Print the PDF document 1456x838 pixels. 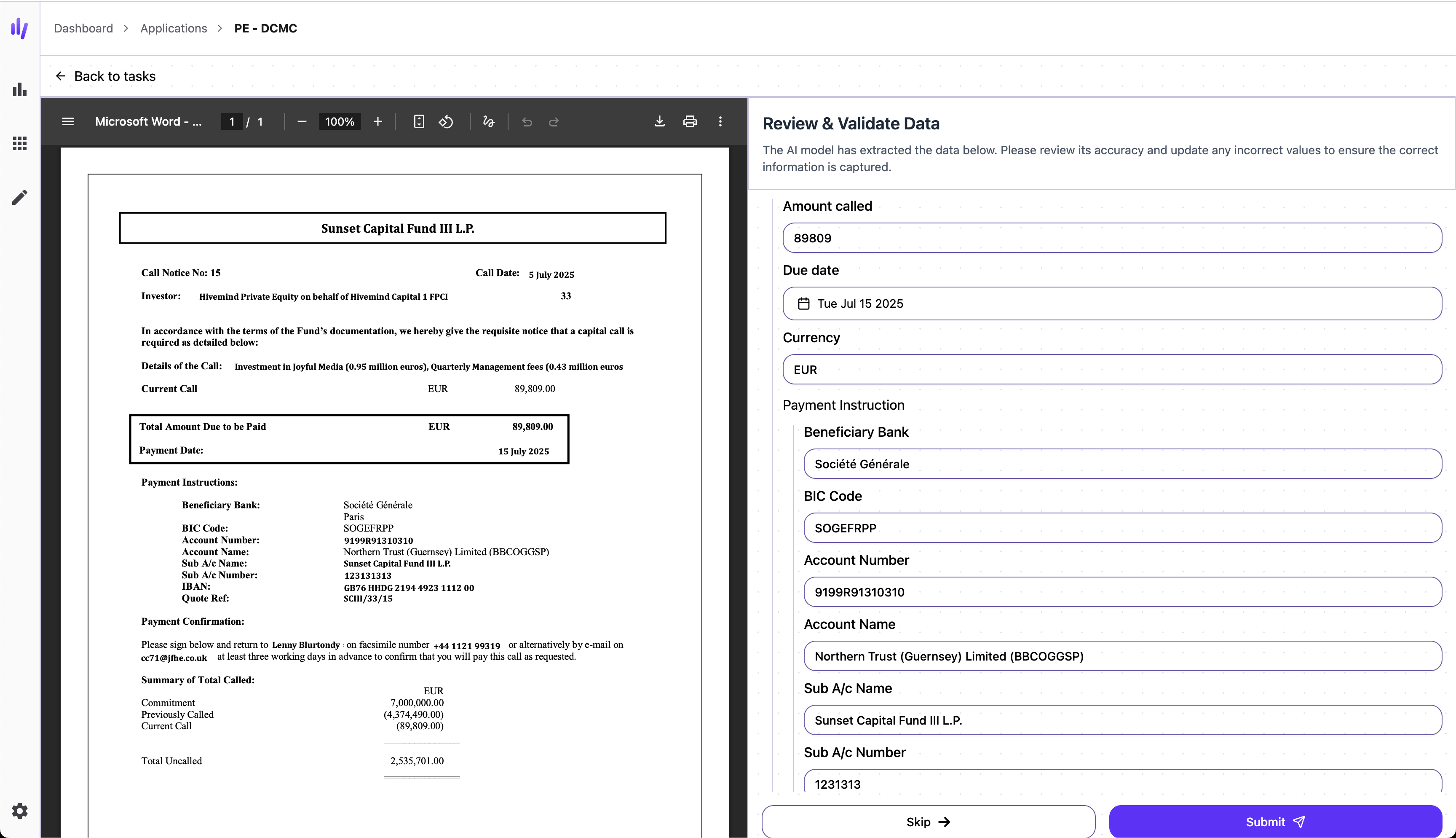(690, 121)
